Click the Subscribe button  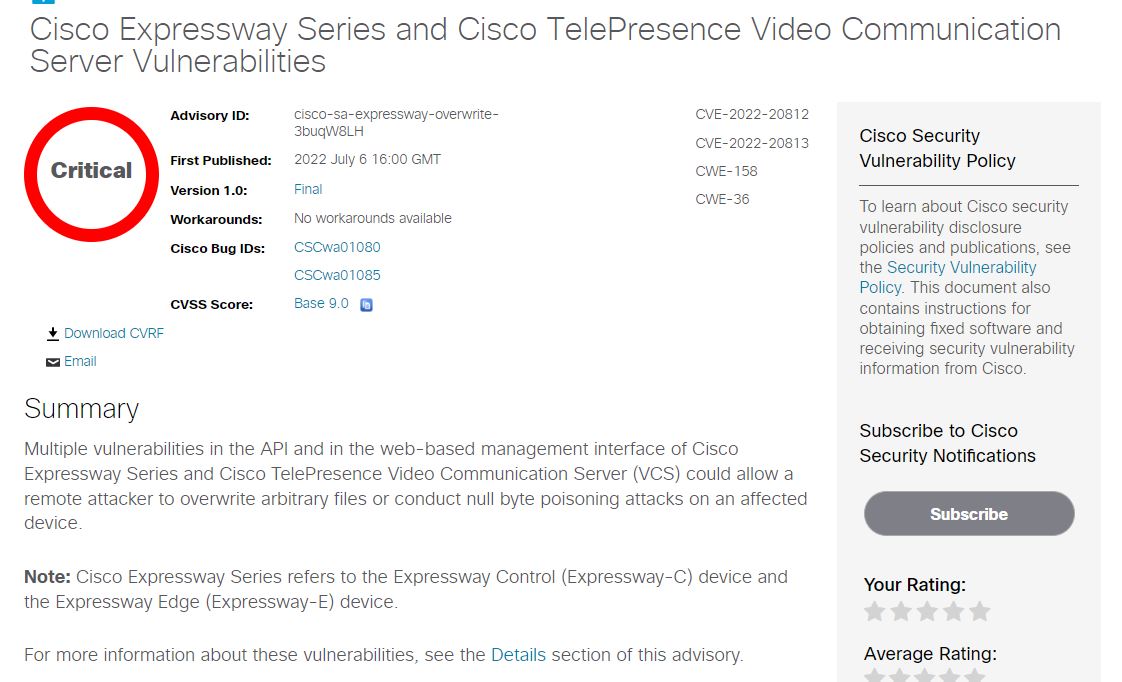click(x=969, y=514)
